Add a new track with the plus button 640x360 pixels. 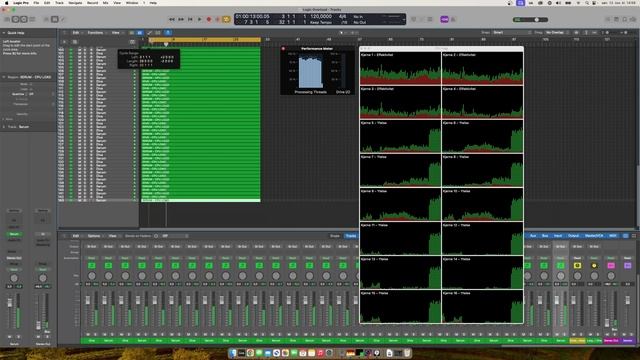point(64,42)
